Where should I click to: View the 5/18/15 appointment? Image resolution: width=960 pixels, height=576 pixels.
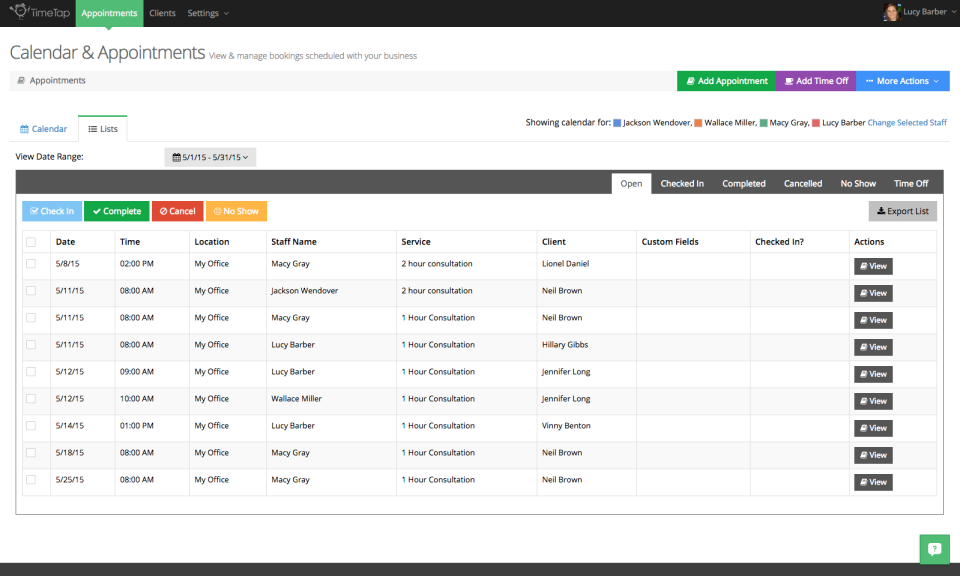pos(873,455)
